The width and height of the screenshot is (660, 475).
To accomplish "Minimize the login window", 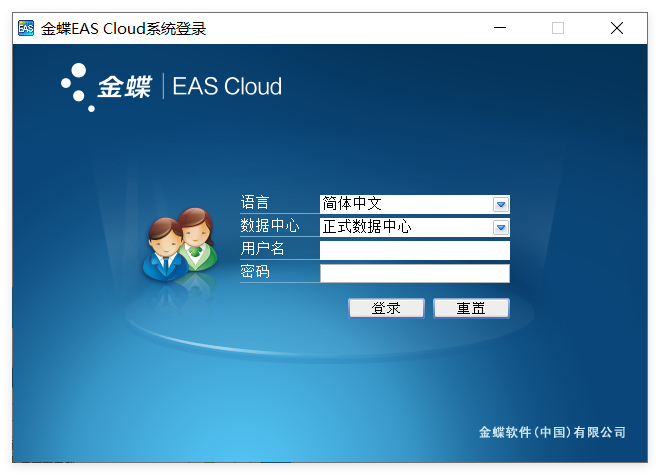I will 500,28.
